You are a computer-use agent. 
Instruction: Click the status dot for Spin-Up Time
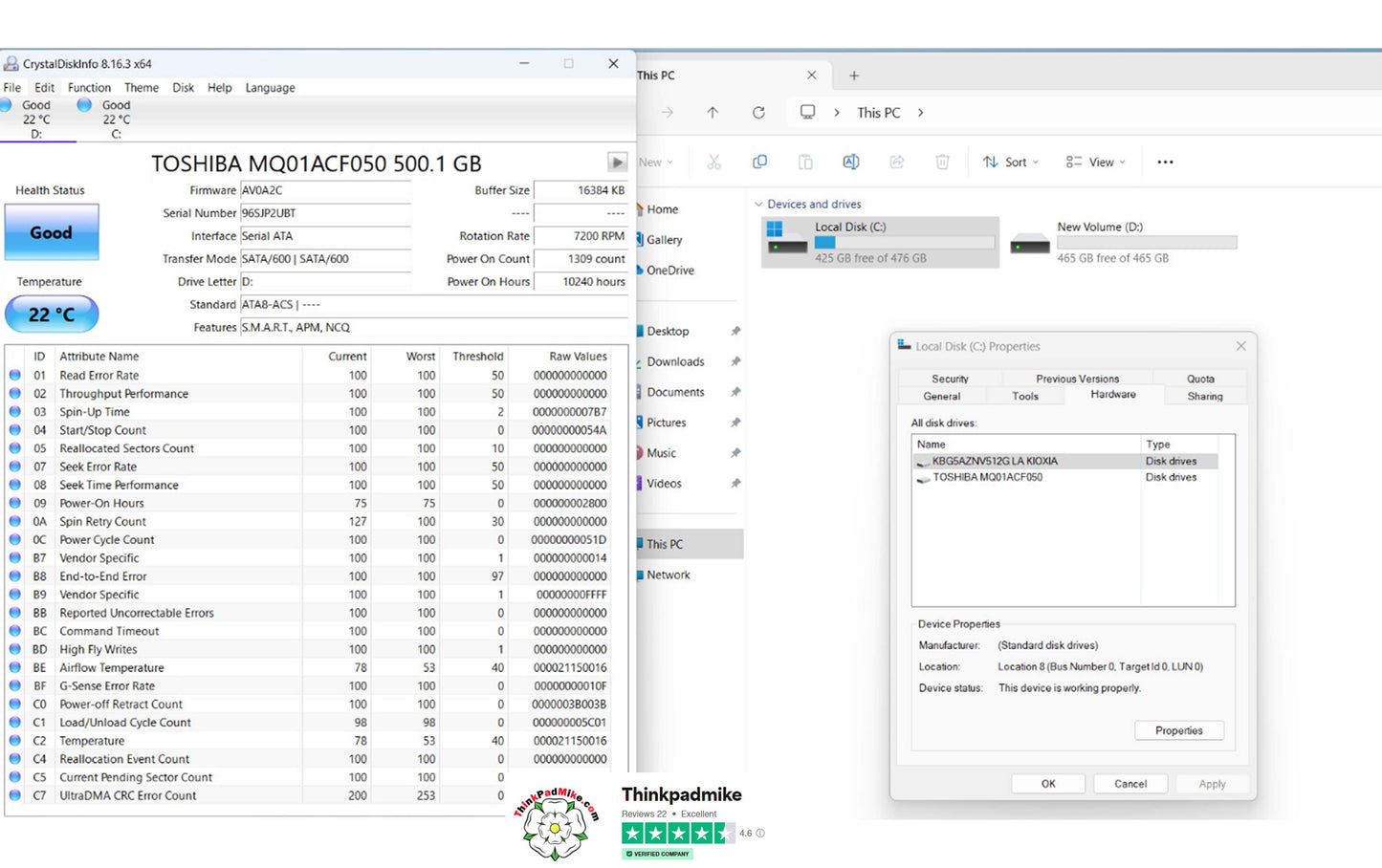pyautogui.click(x=15, y=412)
